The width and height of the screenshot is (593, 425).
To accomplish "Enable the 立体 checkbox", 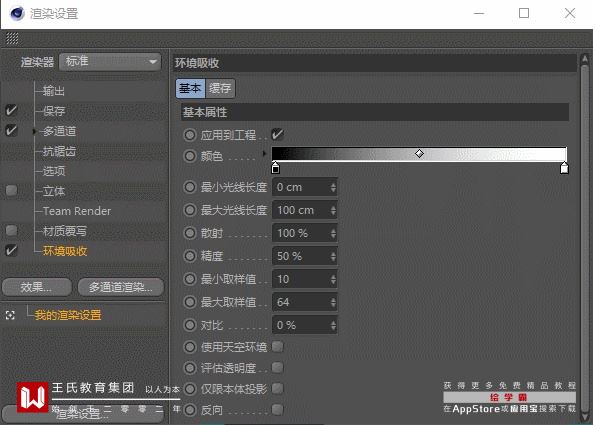I will [x=11, y=190].
